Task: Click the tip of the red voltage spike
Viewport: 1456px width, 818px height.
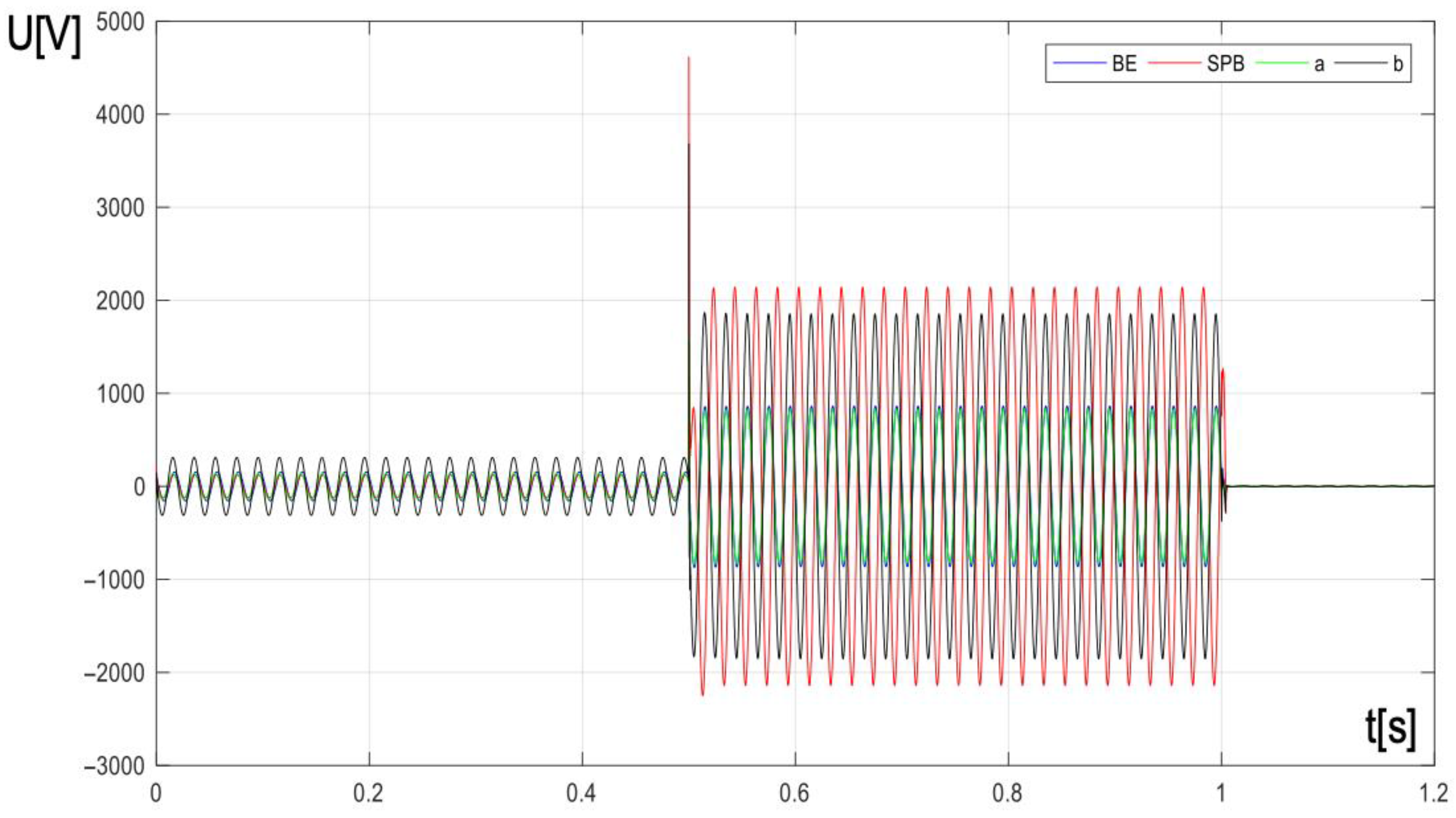Action: tap(688, 58)
